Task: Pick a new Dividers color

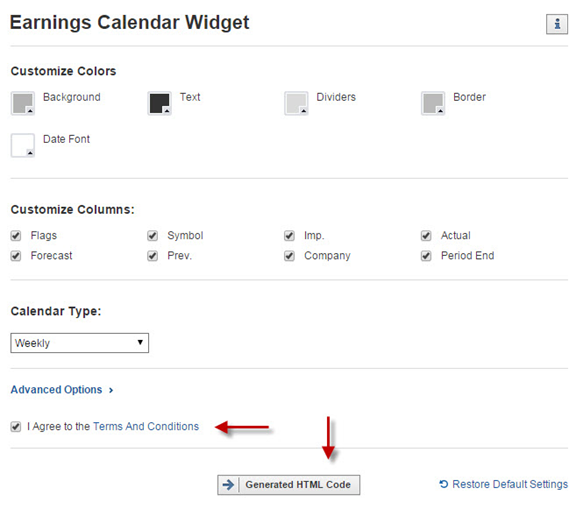Action: point(296,103)
